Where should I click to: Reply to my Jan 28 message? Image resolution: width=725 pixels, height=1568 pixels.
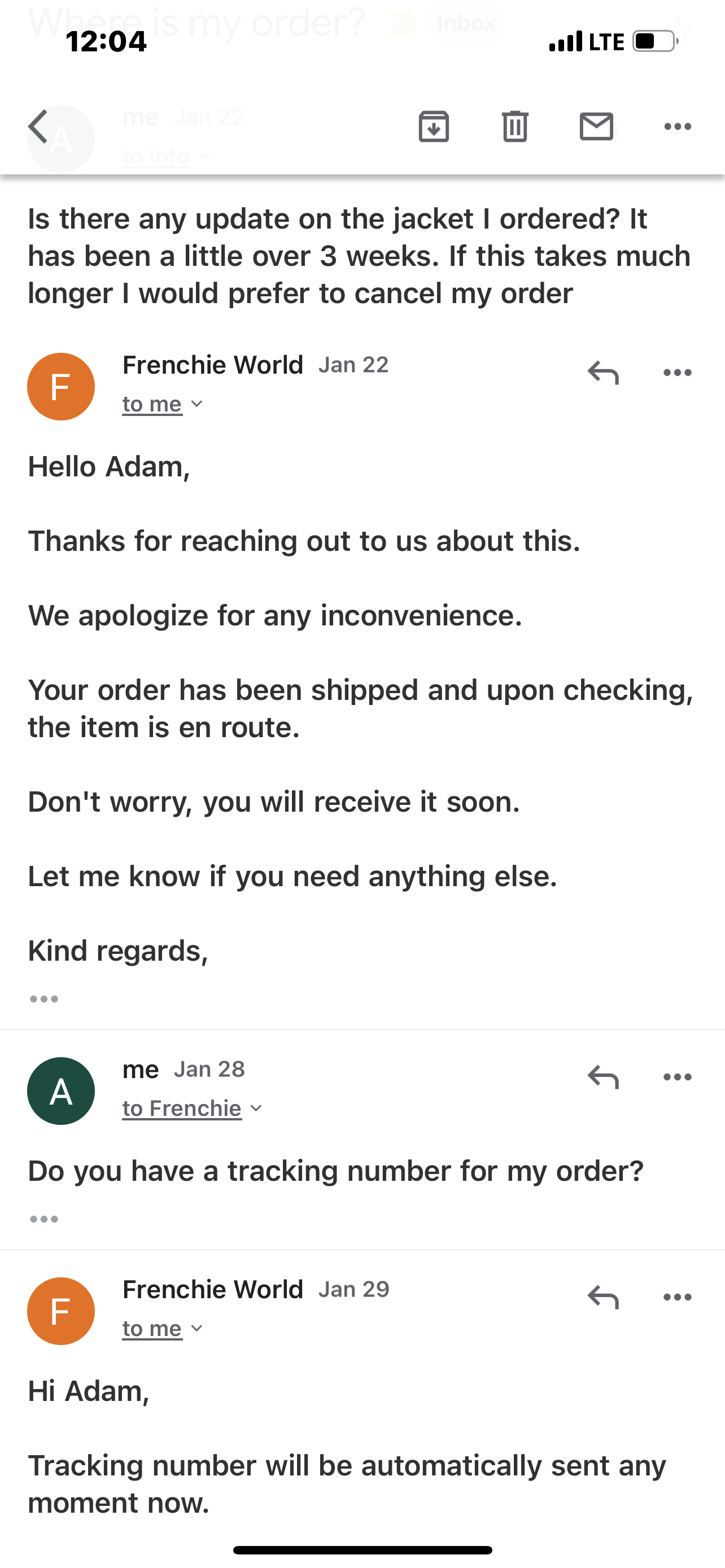tap(602, 1077)
